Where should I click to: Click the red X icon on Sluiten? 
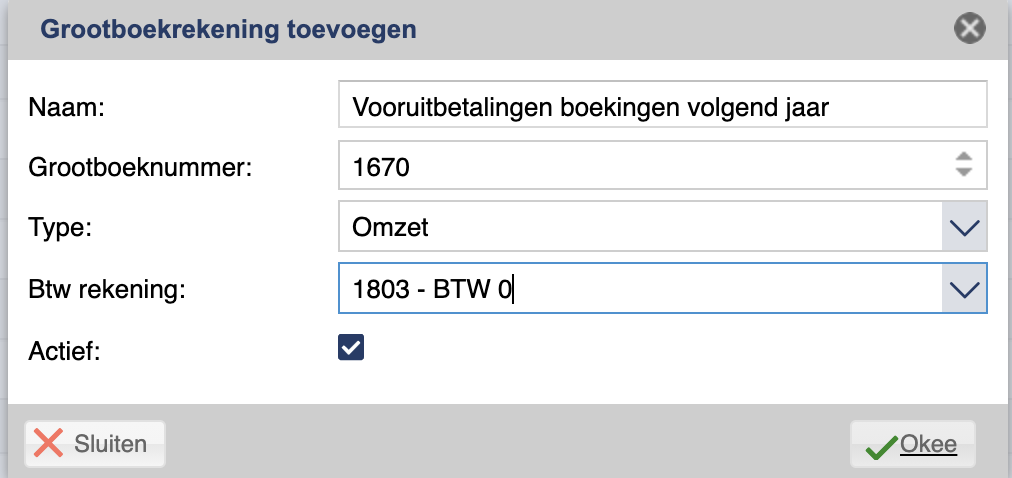(x=48, y=444)
